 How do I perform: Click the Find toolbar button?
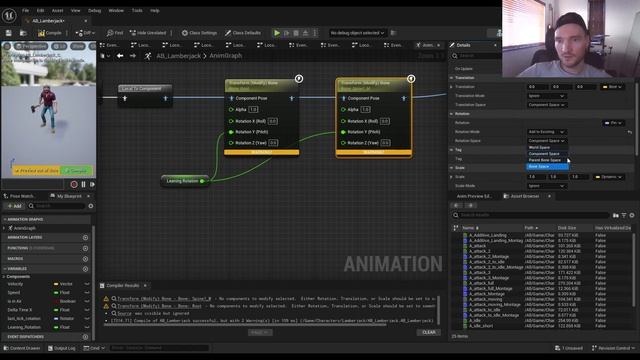tap(115, 33)
